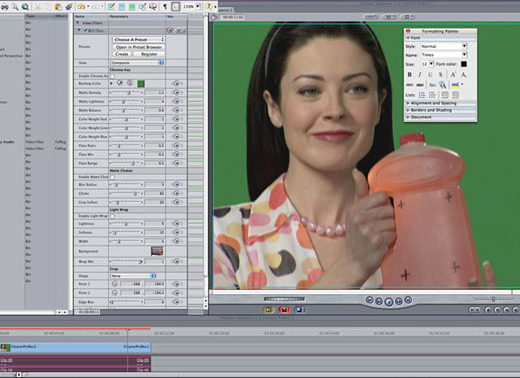Click the Point 1 crosshair button
520x378 pixels.
click(x=115, y=284)
